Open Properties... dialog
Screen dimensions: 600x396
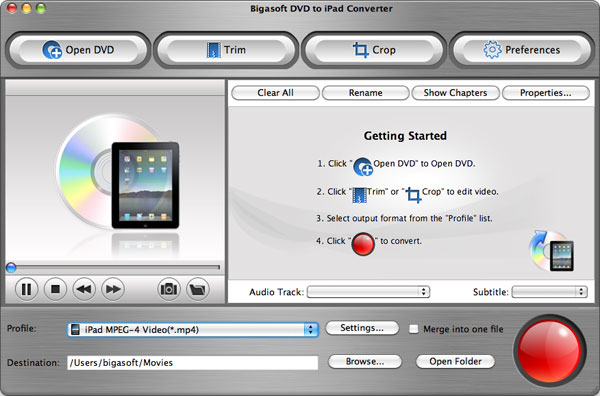point(546,93)
